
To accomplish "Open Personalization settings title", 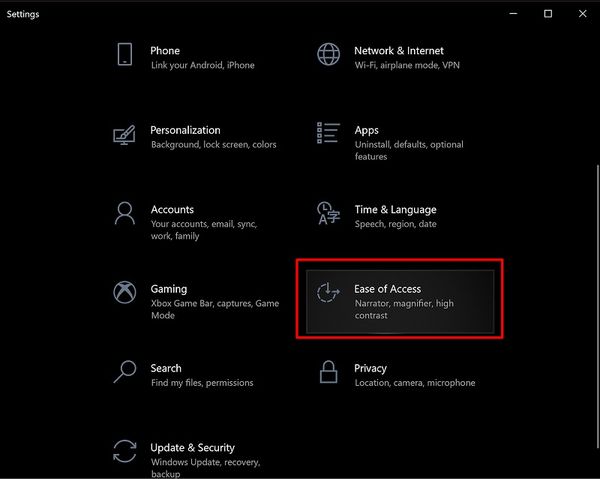I will (x=185, y=130).
